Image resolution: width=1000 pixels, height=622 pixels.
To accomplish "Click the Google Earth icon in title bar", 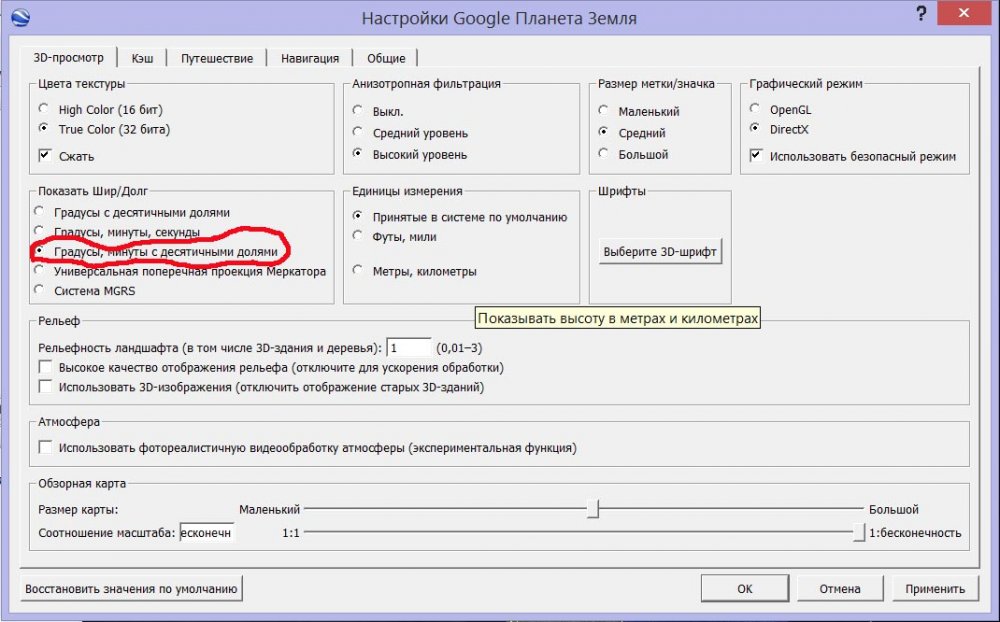I will point(20,17).
